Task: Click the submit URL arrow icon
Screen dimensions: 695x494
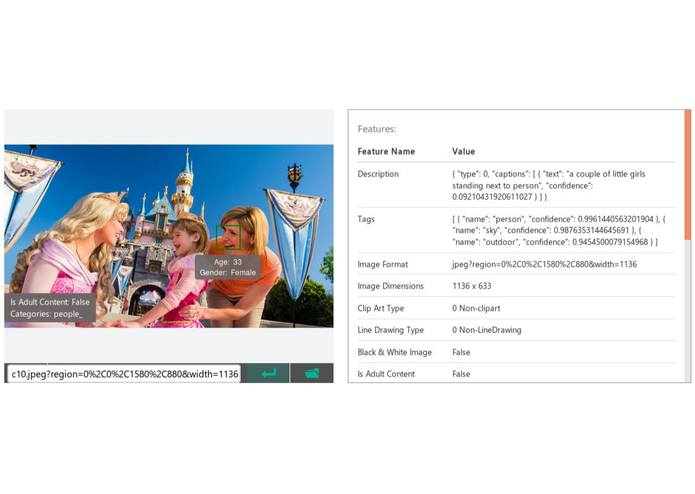Action: click(x=268, y=373)
